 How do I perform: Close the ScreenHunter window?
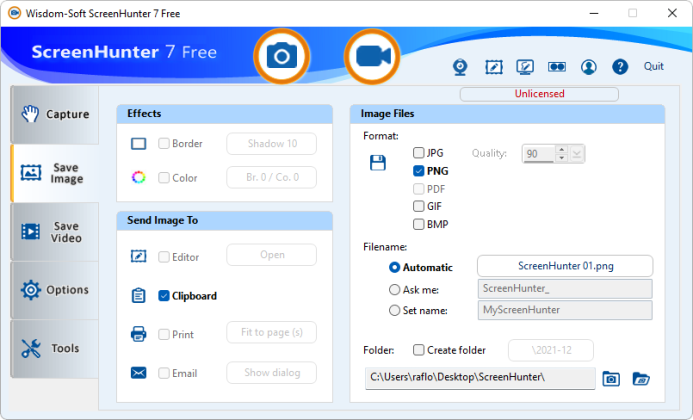click(672, 13)
